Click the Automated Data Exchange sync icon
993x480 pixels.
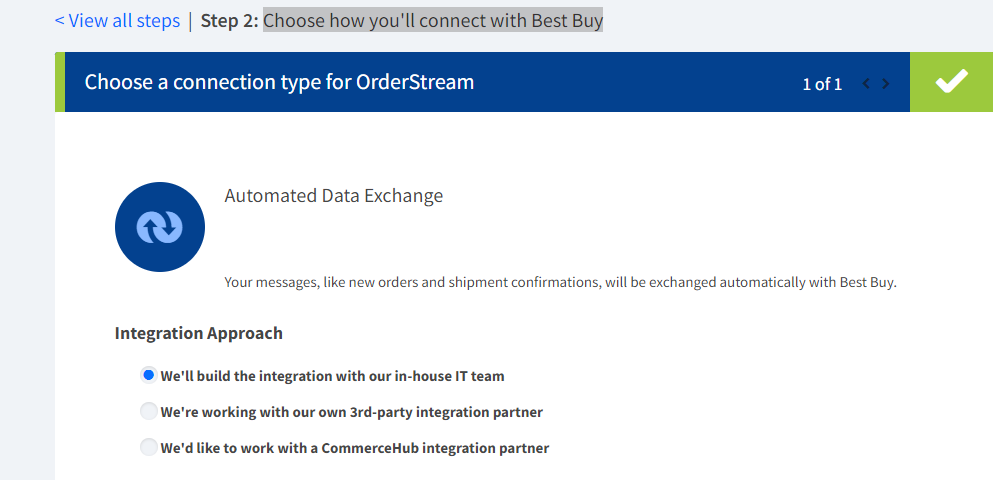tap(160, 227)
